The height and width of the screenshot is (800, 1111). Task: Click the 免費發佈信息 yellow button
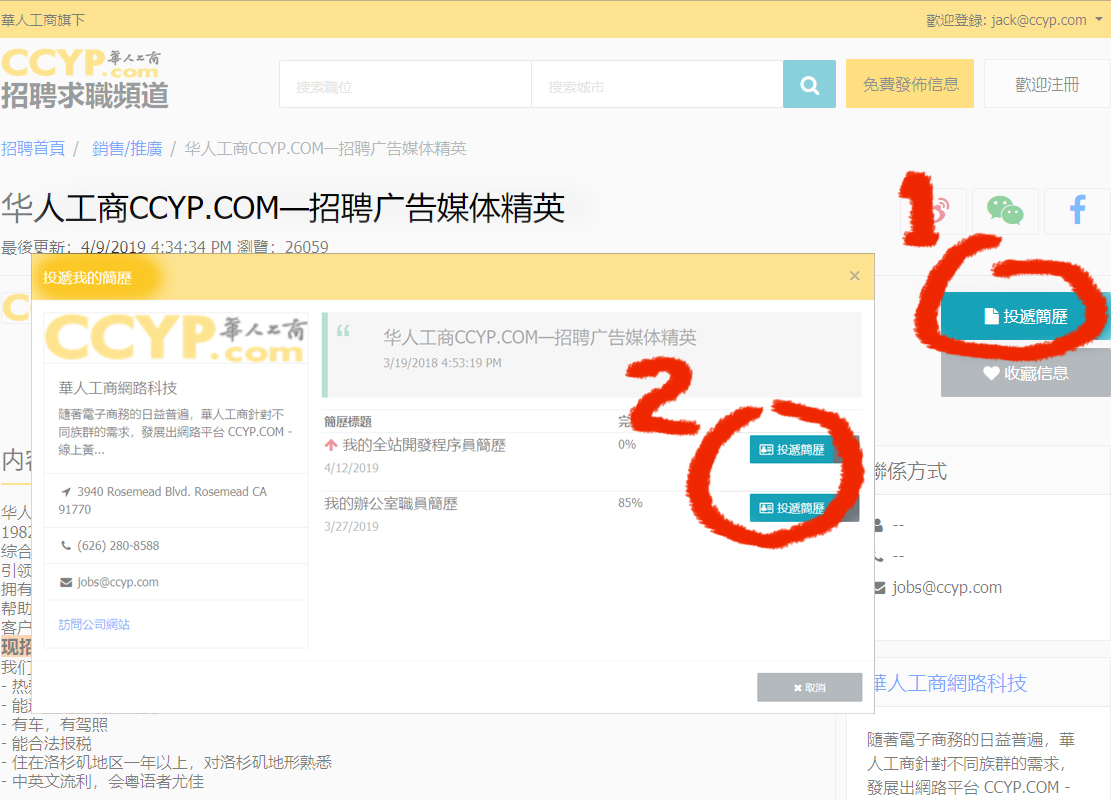(x=910, y=84)
